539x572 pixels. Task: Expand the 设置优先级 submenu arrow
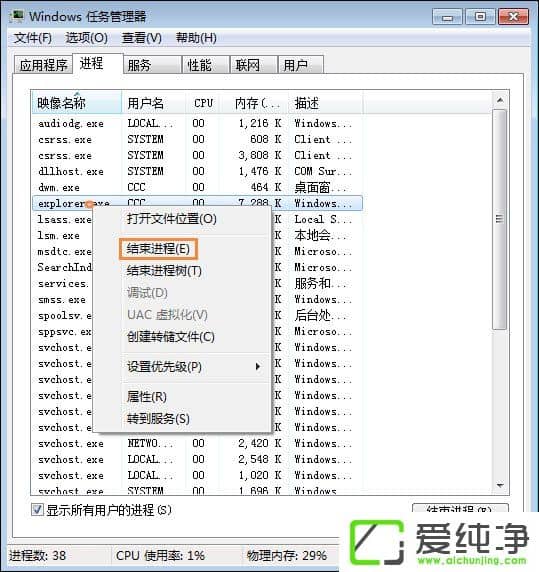258,367
